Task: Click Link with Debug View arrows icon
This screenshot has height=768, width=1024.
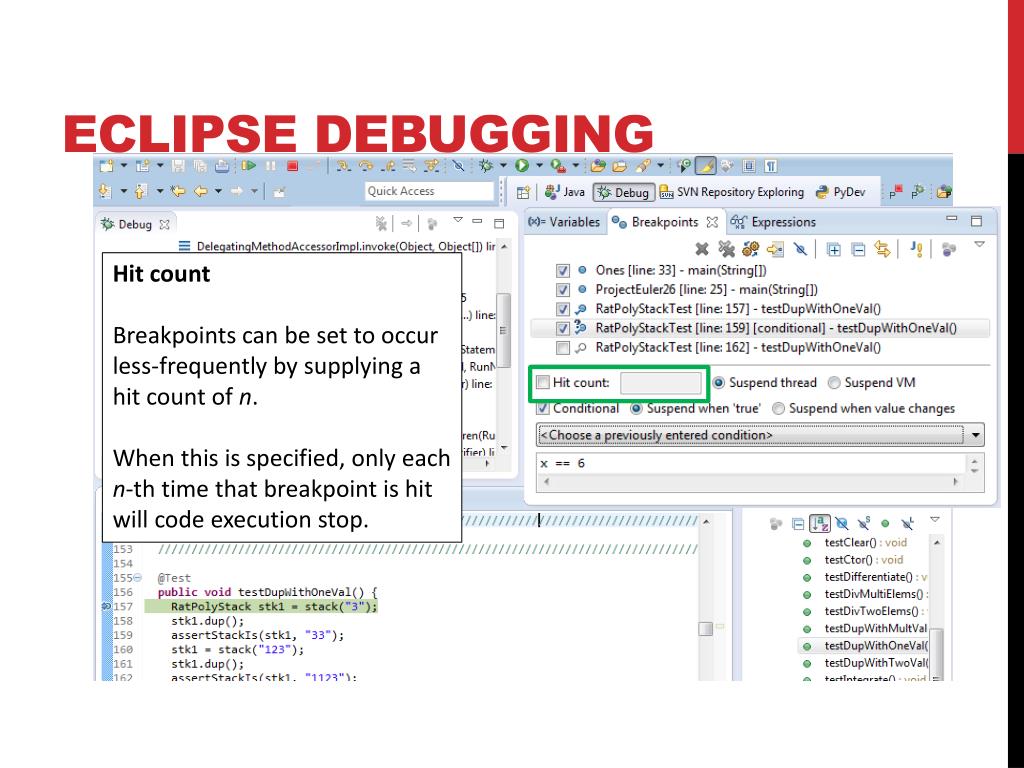Action: [882, 249]
